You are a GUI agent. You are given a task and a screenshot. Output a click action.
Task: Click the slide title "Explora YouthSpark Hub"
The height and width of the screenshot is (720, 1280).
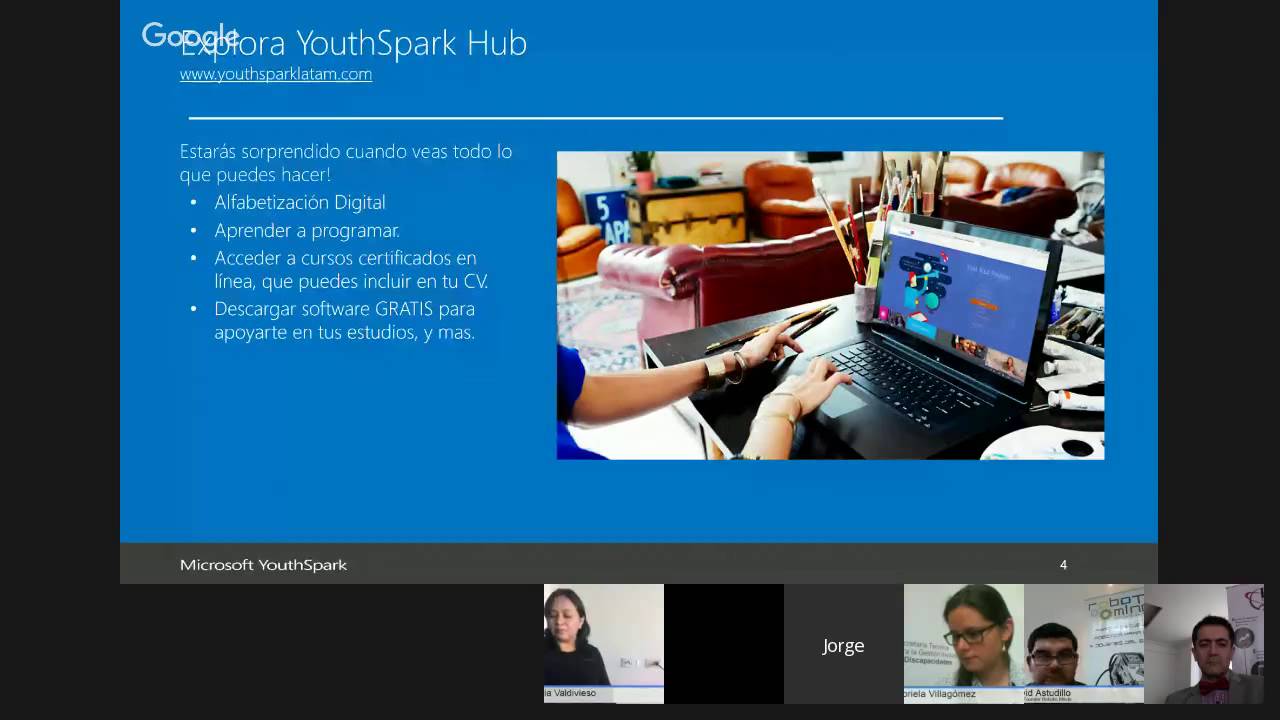(353, 43)
